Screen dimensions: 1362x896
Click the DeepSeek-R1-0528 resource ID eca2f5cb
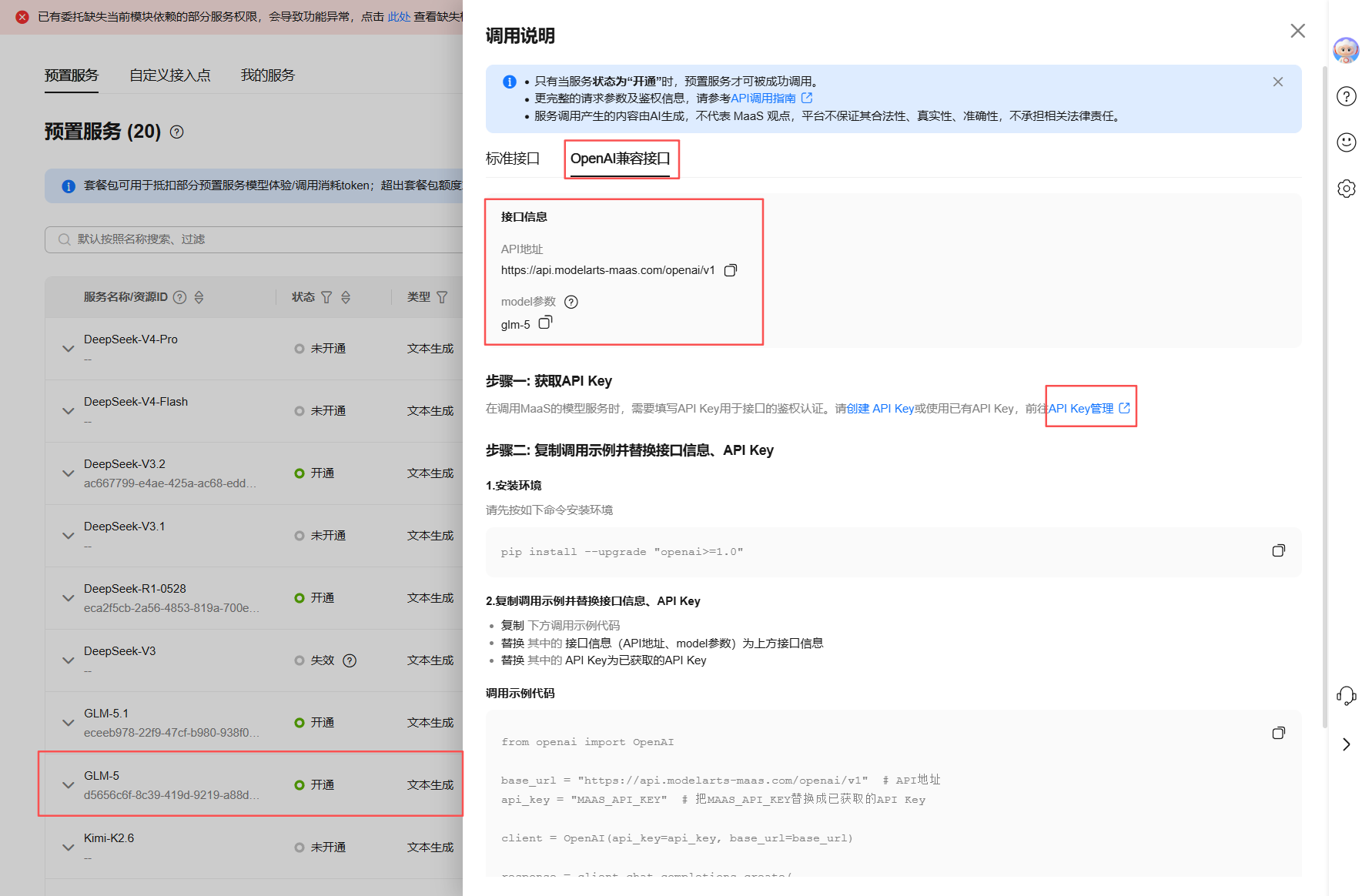click(171, 608)
